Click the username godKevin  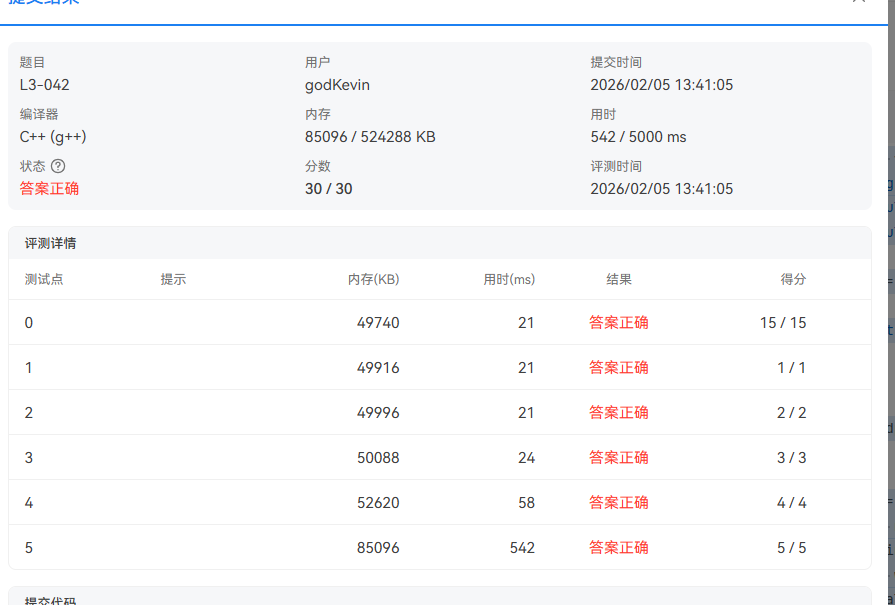337,85
